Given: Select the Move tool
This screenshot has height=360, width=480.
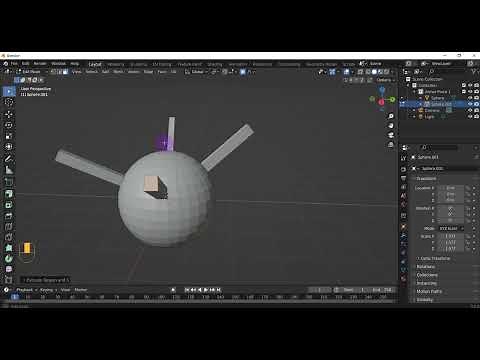Looking at the screenshot, I should [9, 114].
